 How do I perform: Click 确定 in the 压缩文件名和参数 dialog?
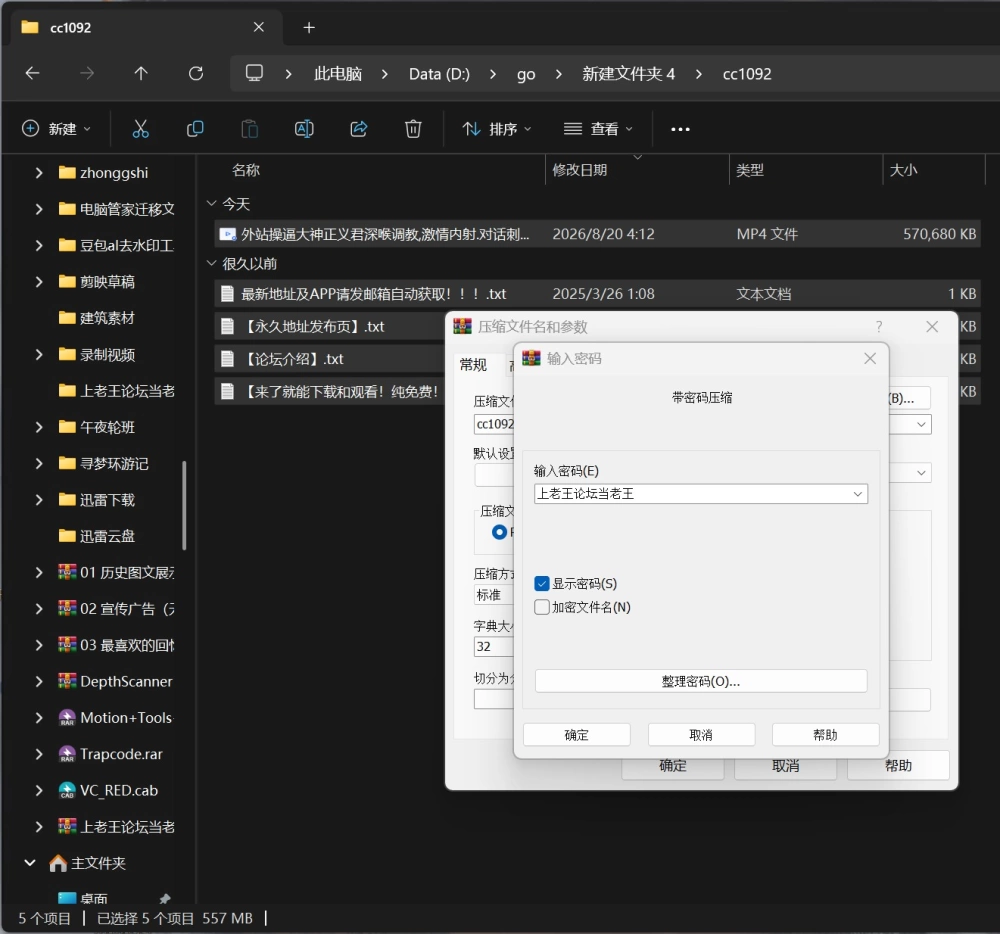[x=673, y=766]
